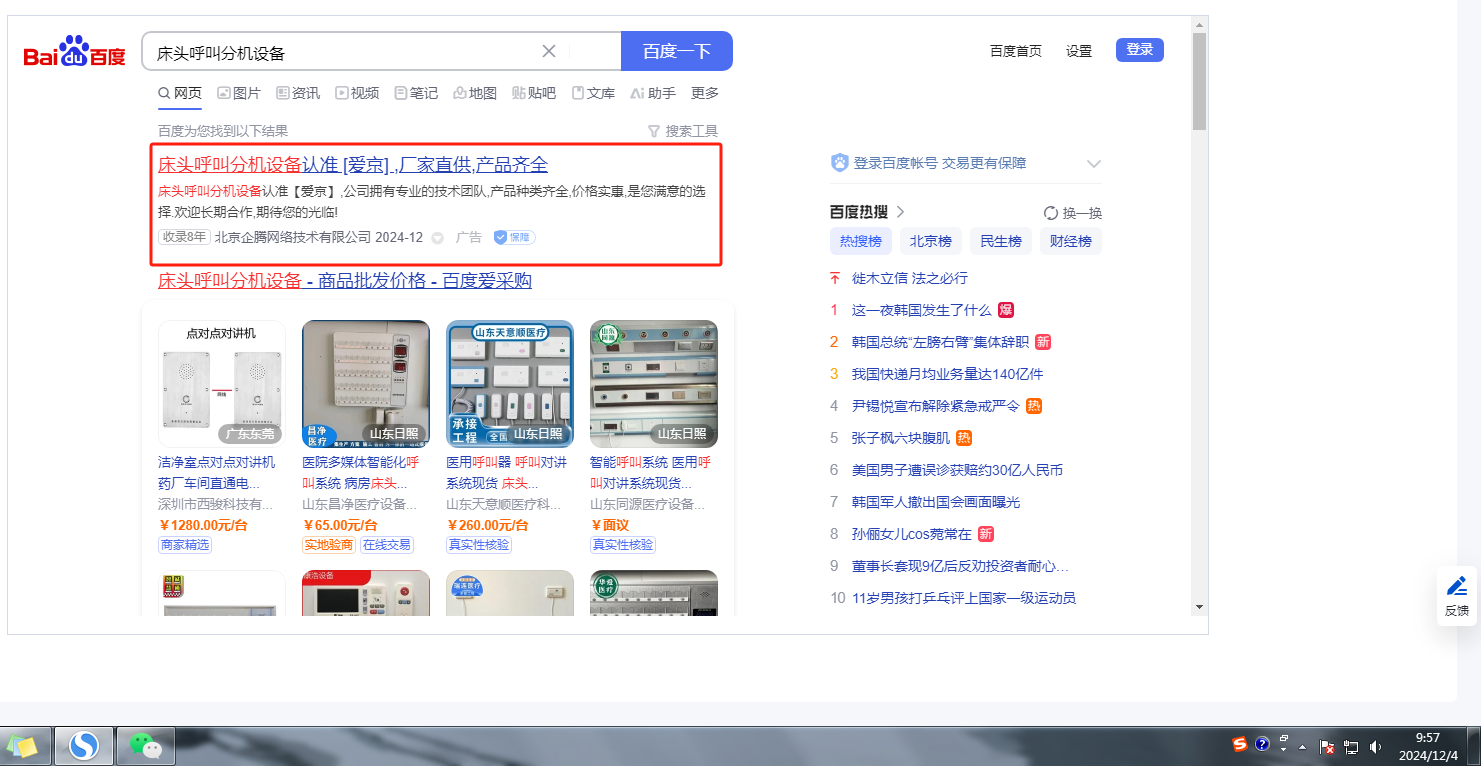Click the funnel icon of 搜索工具
1481x766 pixels.
tap(654, 131)
